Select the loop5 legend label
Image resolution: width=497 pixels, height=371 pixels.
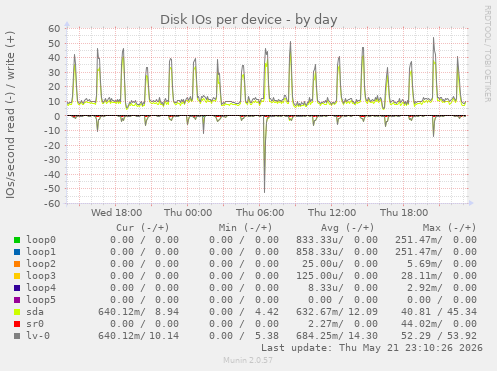click(x=41, y=300)
